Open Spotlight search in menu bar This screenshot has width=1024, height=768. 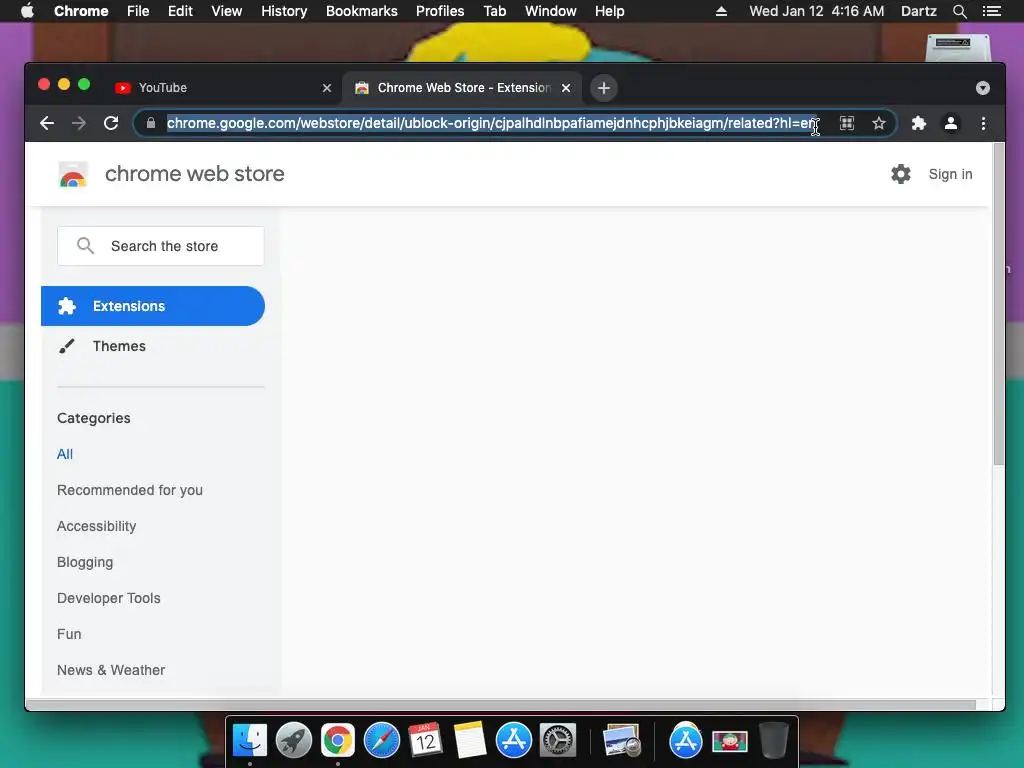pyautogui.click(x=959, y=11)
